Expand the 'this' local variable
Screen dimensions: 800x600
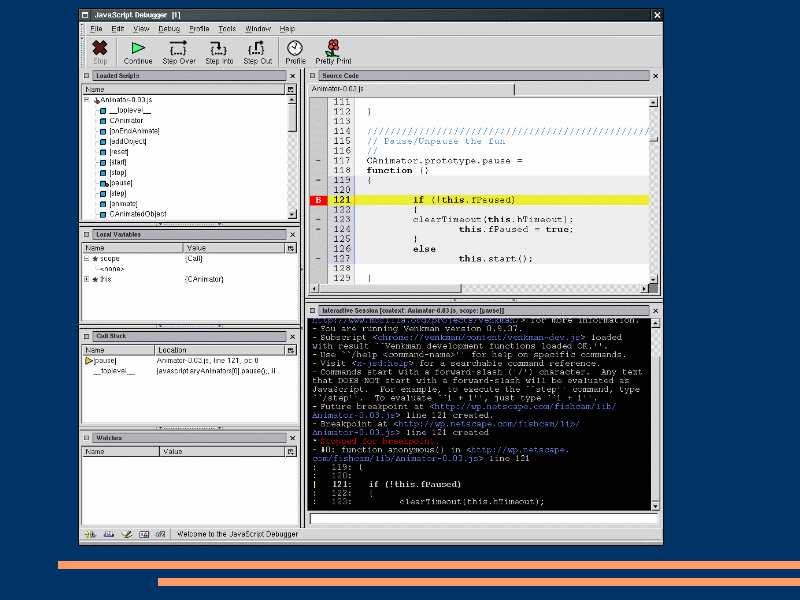coord(87,279)
